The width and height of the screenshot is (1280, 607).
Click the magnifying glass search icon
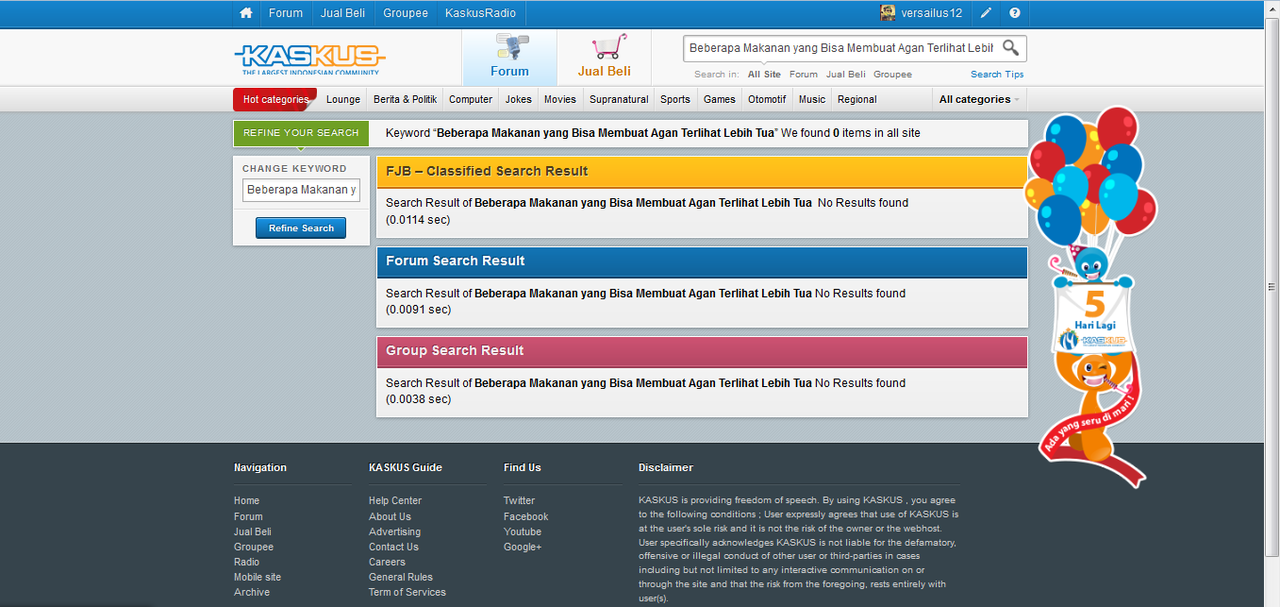[1011, 47]
